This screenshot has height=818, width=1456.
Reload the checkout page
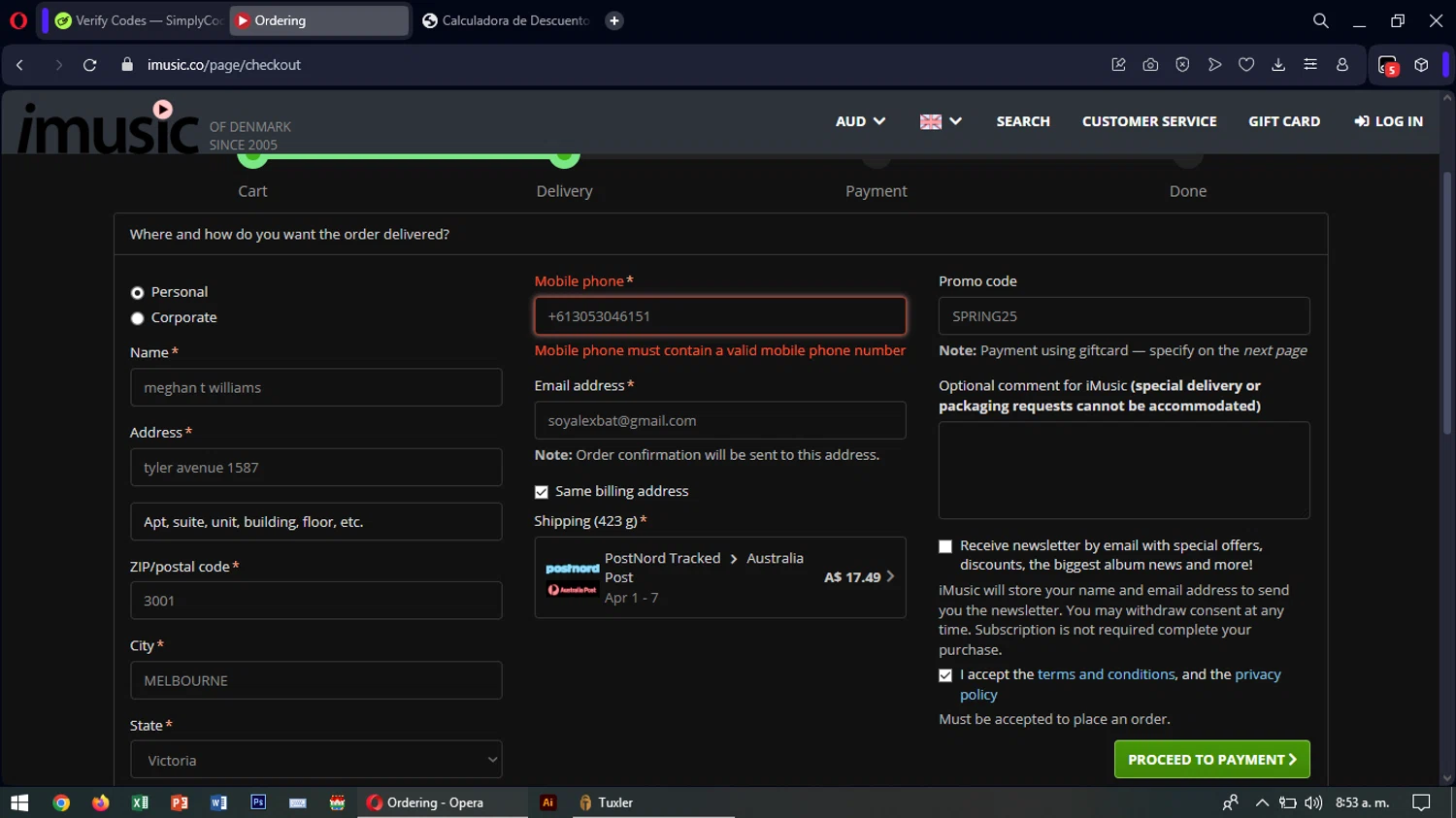point(90,65)
